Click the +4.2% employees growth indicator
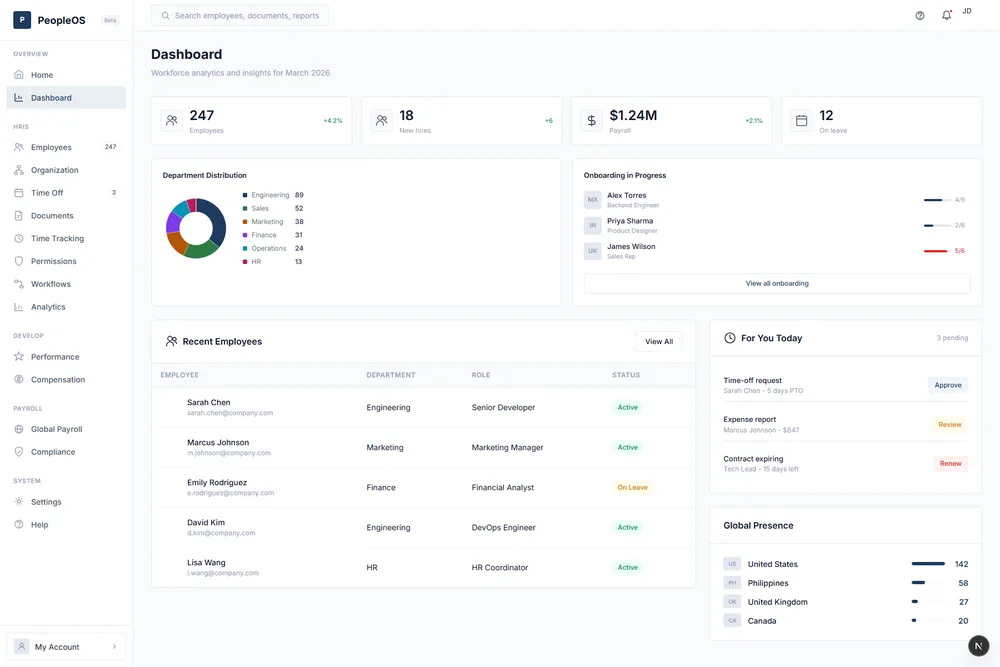1000x667 pixels. (x=333, y=121)
